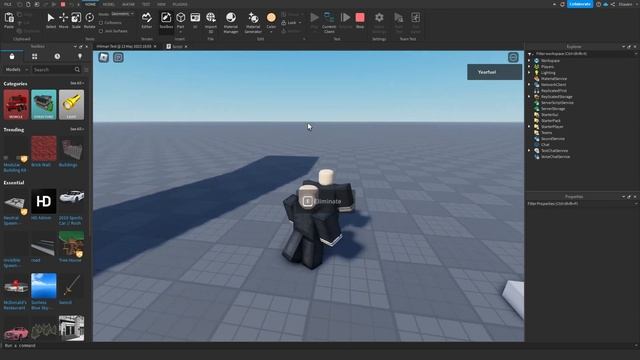The width and height of the screenshot is (640, 360).
Task: Select the Structure category thumbnail
Action: (44, 105)
